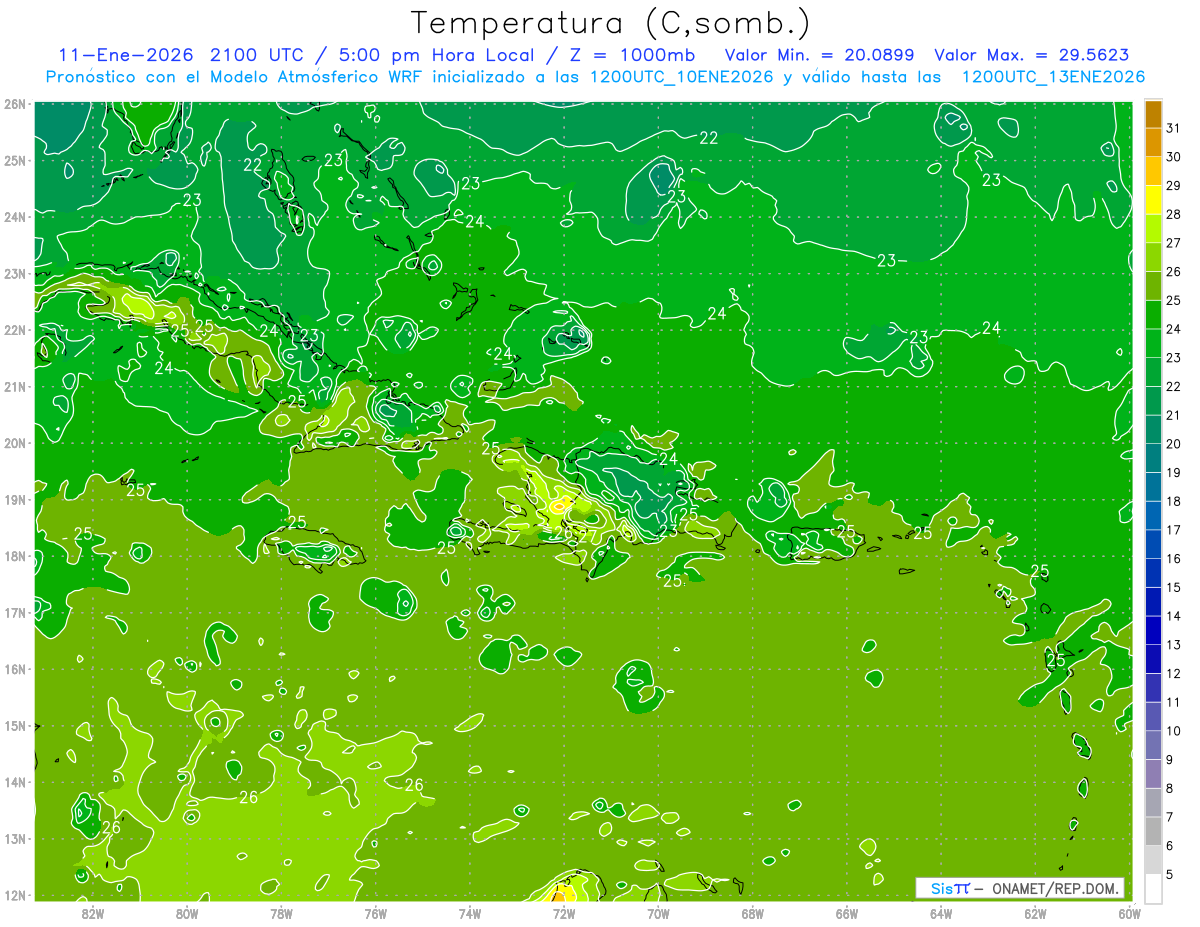This screenshot has width=1200, height=927.
Task: Click the '19N' latitude axis label
Action: [15, 499]
